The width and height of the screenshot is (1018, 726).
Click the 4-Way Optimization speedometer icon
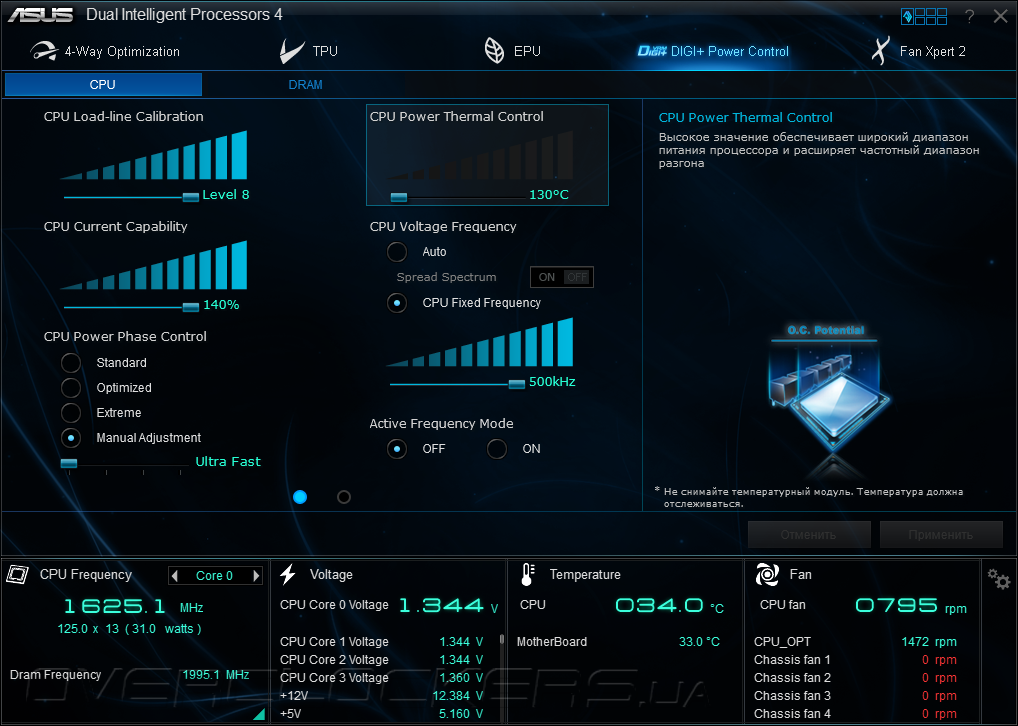(x=43, y=51)
